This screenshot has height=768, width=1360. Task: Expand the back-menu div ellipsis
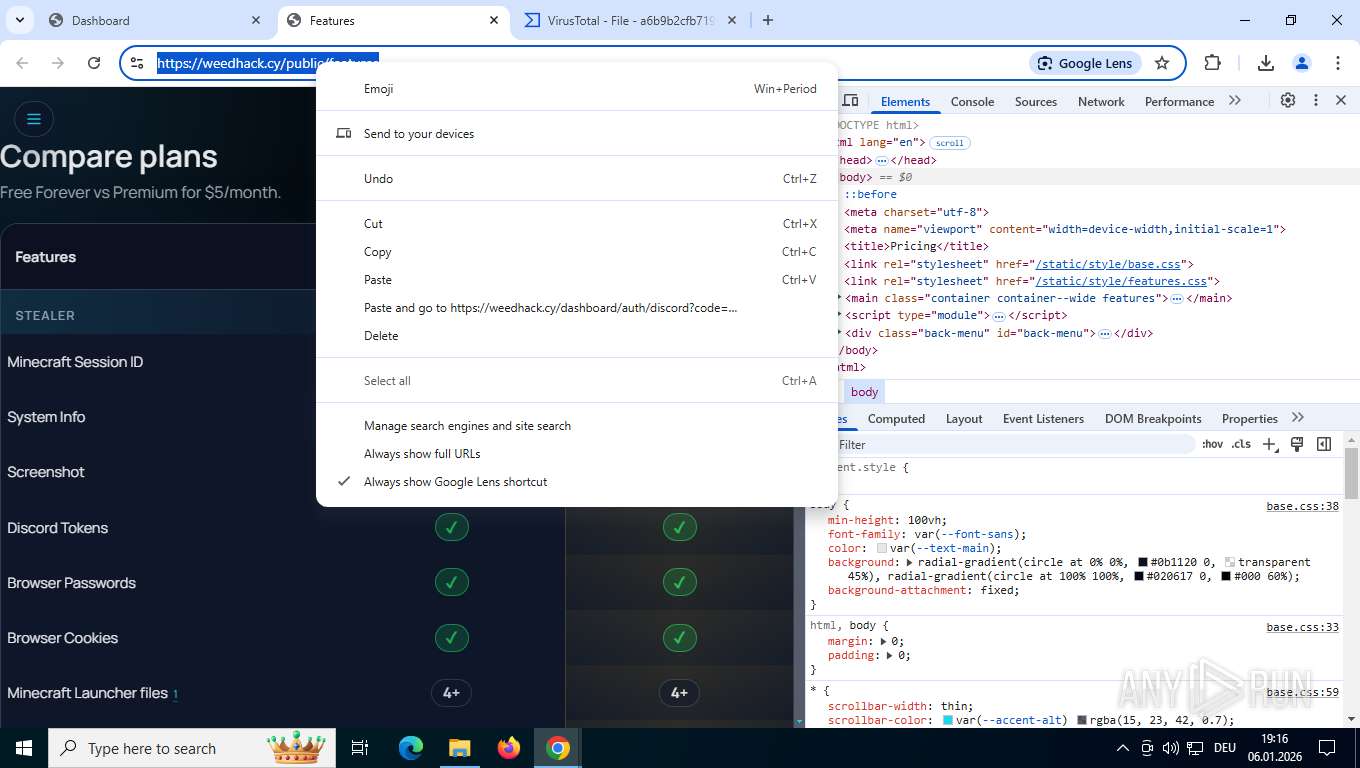1104,333
